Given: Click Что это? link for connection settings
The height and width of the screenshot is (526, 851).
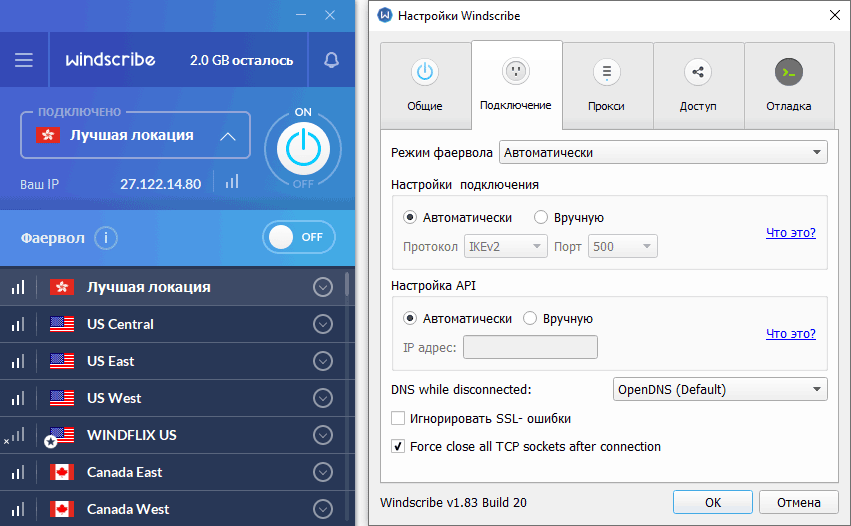Looking at the screenshot, I should tap(791, 233).
